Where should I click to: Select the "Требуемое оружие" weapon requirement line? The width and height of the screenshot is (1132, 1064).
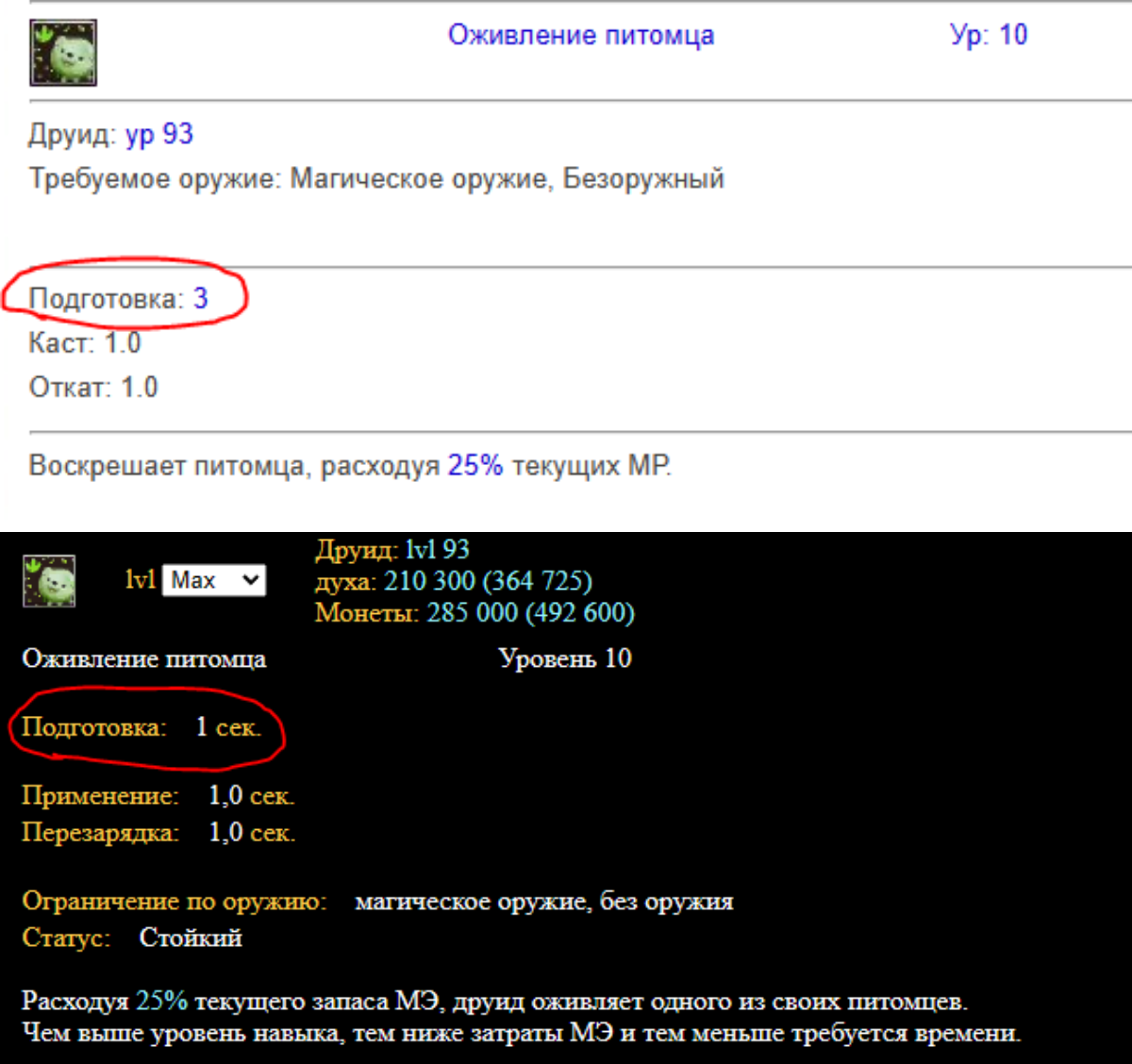click(375, 178)
